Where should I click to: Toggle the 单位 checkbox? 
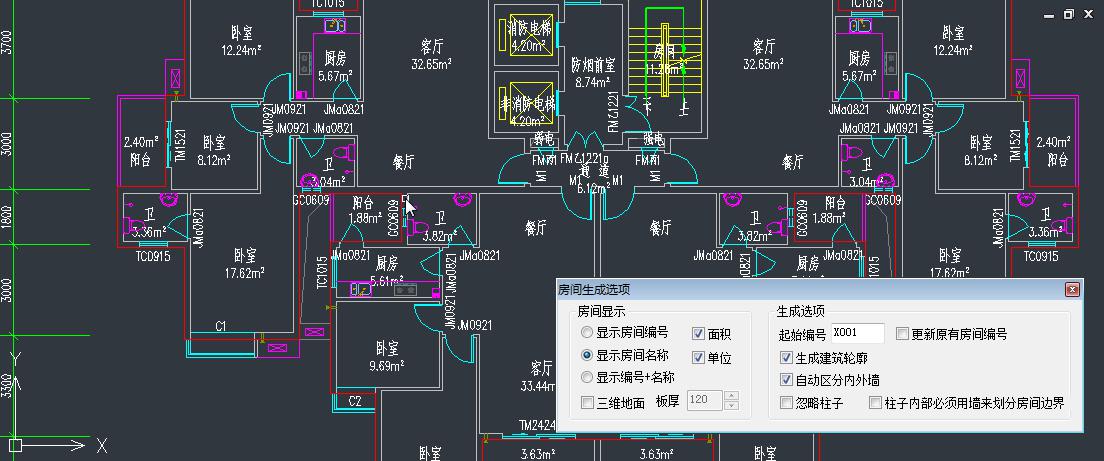pyautogui.click(x=699, y=357)
